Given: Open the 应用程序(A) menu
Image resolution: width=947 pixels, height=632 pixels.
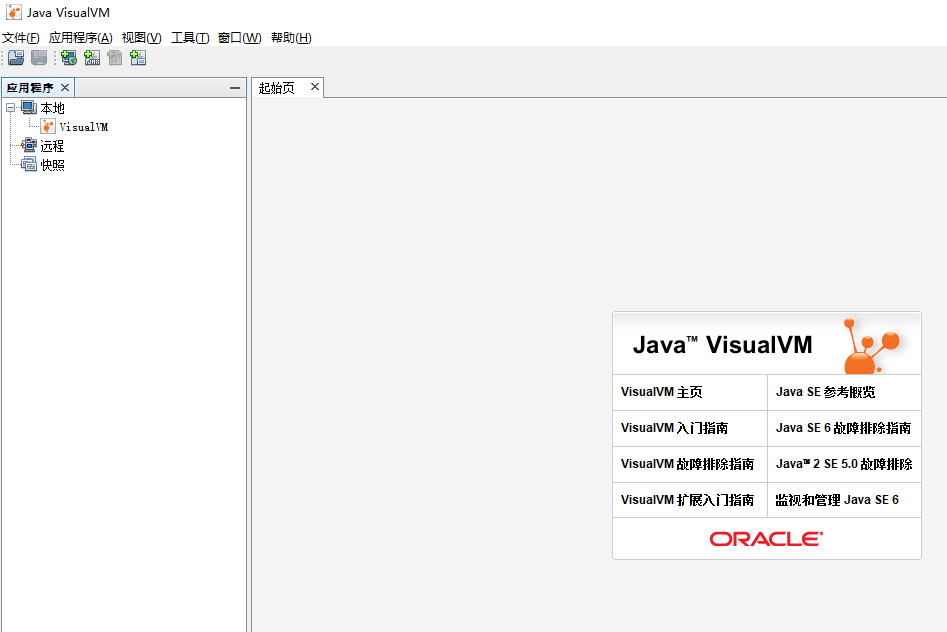Looking at the screenshot, I should (80, 38).
